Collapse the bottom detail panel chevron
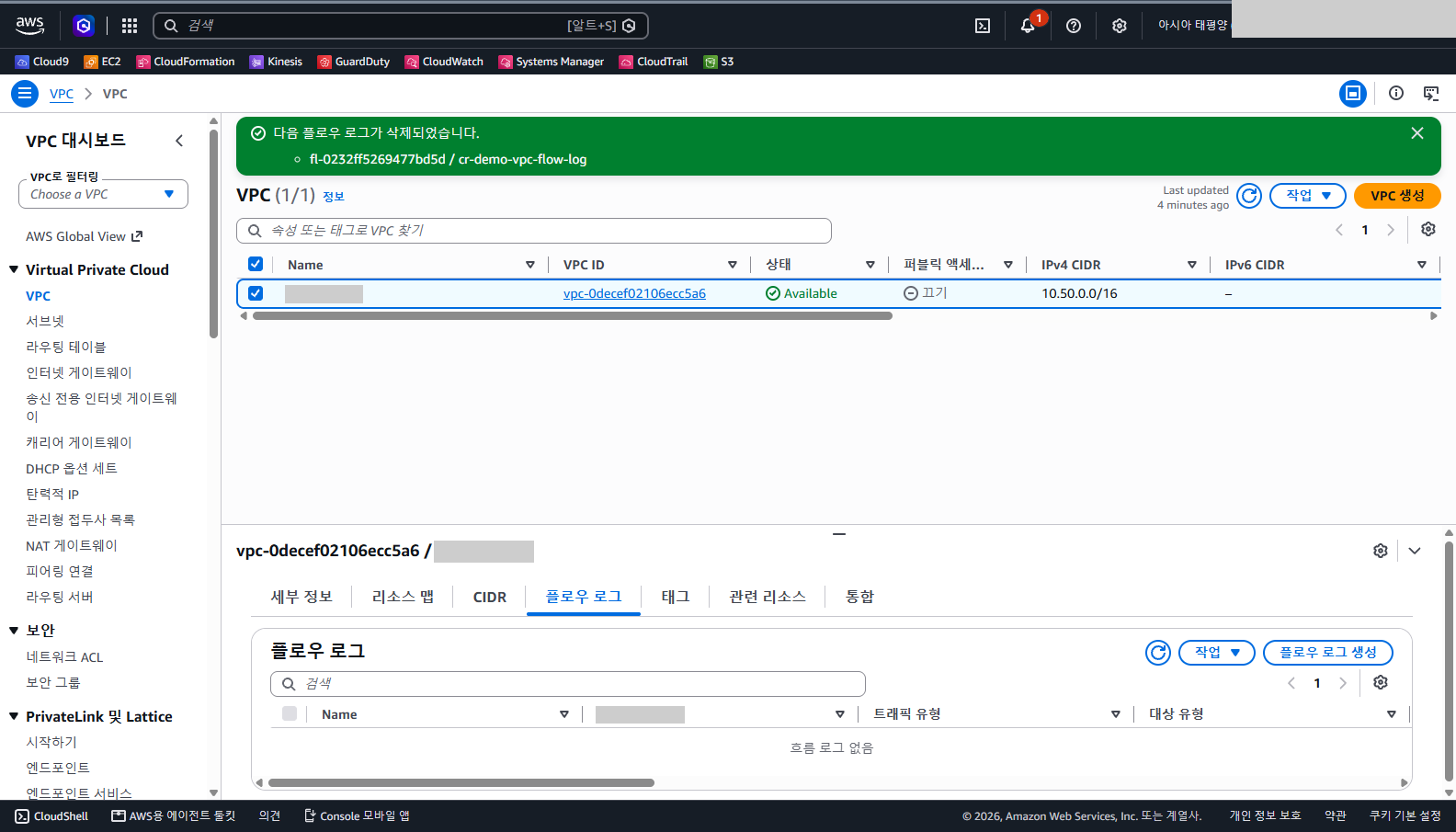1456x832 pixels. [x=1415, y=551]
